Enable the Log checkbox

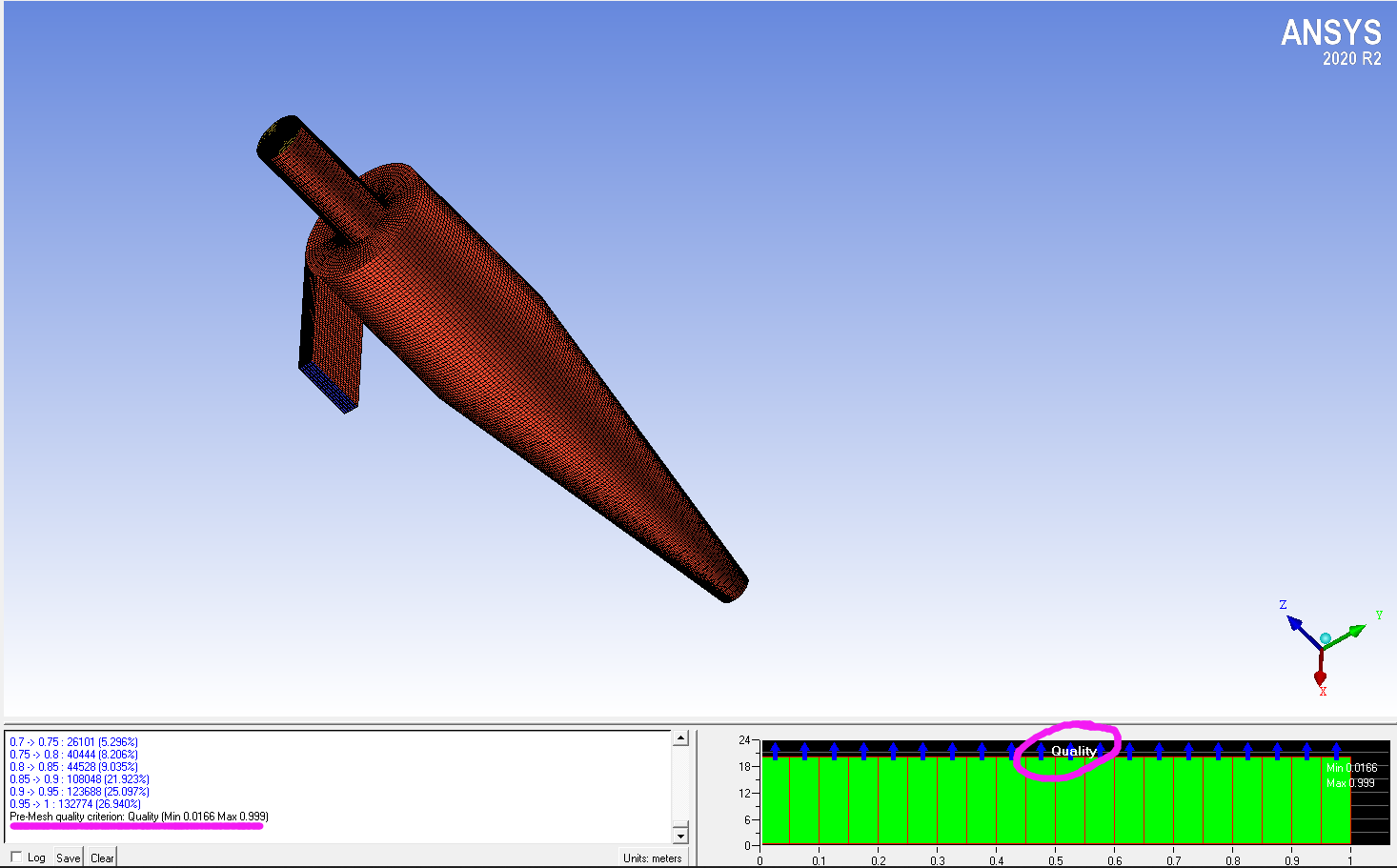pyautogui.click(x=16, y=857)
